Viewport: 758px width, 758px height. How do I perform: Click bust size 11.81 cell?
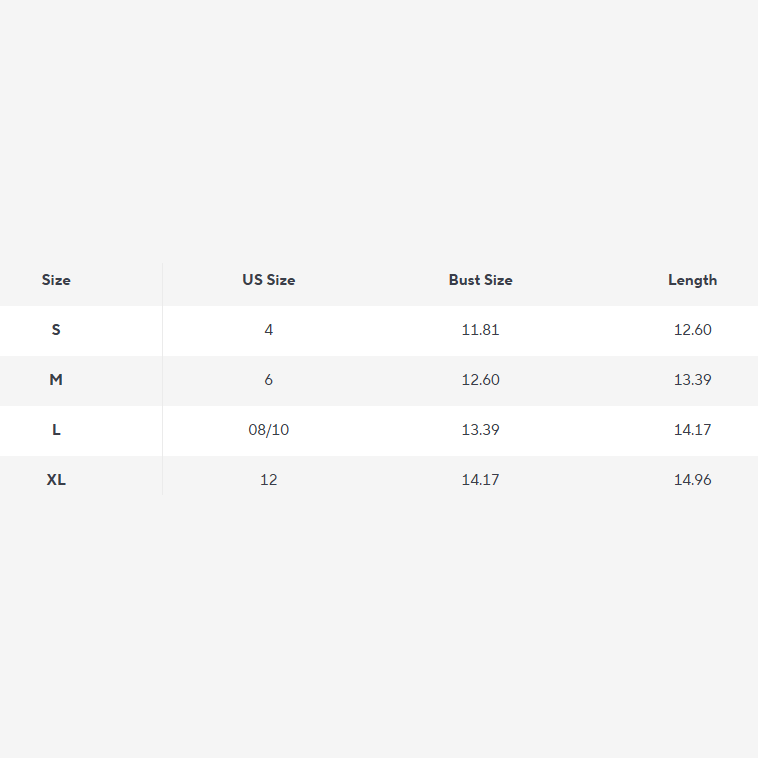(480, 330)
